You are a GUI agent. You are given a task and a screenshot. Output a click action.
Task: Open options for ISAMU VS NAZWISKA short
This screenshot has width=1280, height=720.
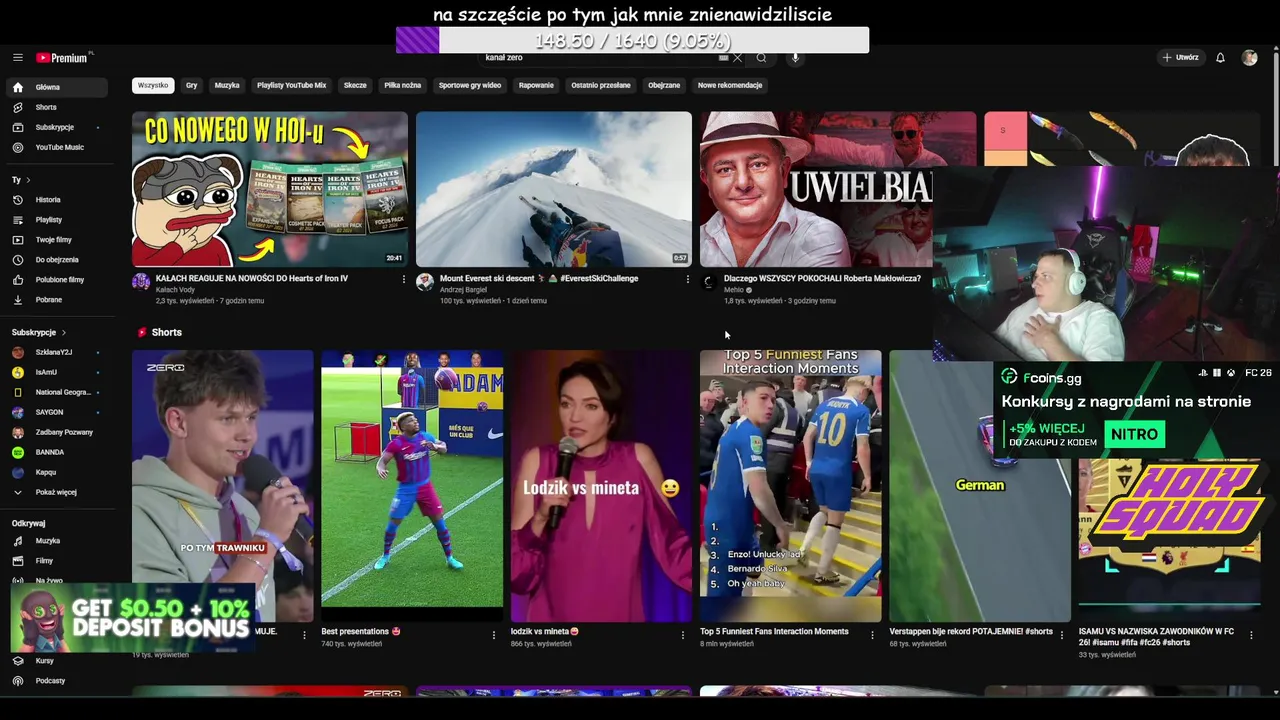coord(1251,635)
